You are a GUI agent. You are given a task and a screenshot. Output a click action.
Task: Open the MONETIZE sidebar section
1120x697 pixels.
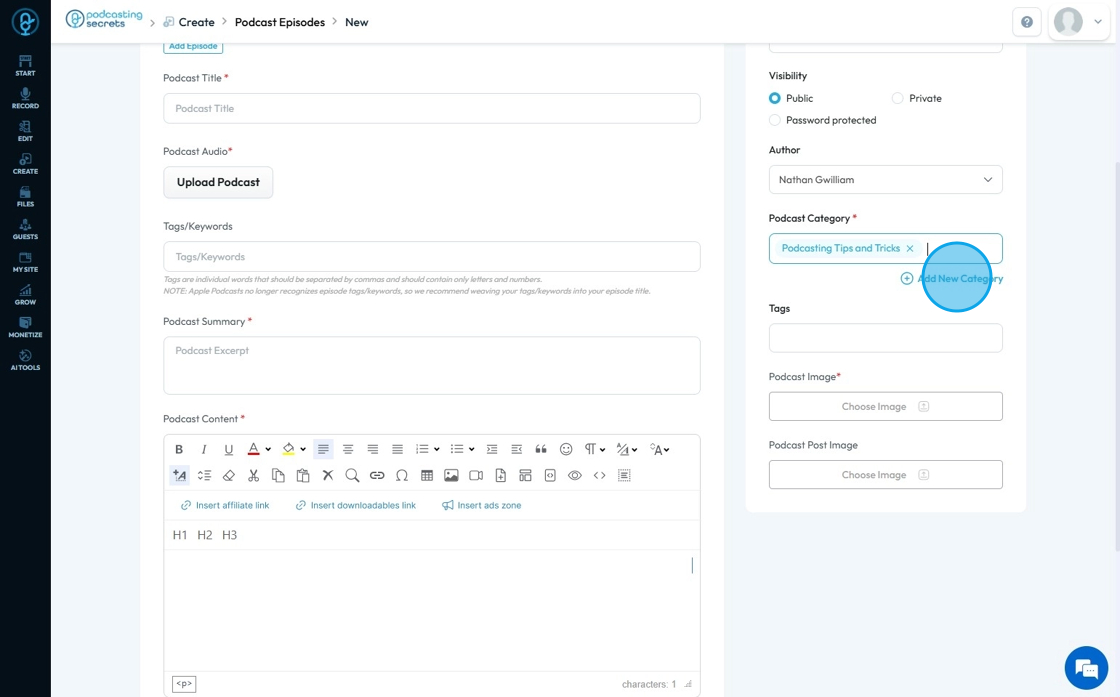[x=25, y=327]
